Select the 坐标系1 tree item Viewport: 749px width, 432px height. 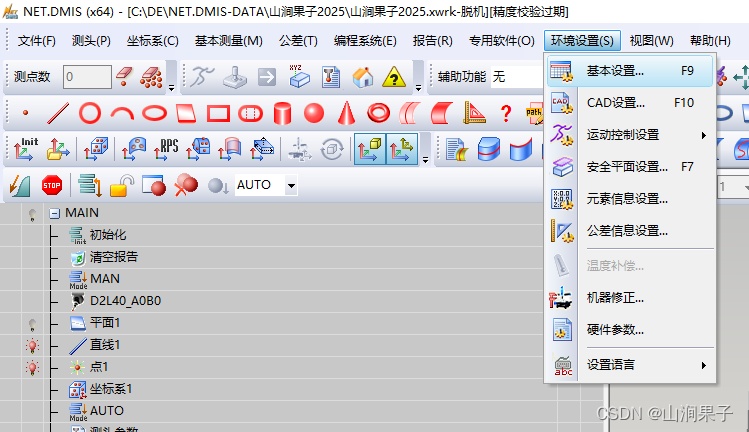coord(111,389)
